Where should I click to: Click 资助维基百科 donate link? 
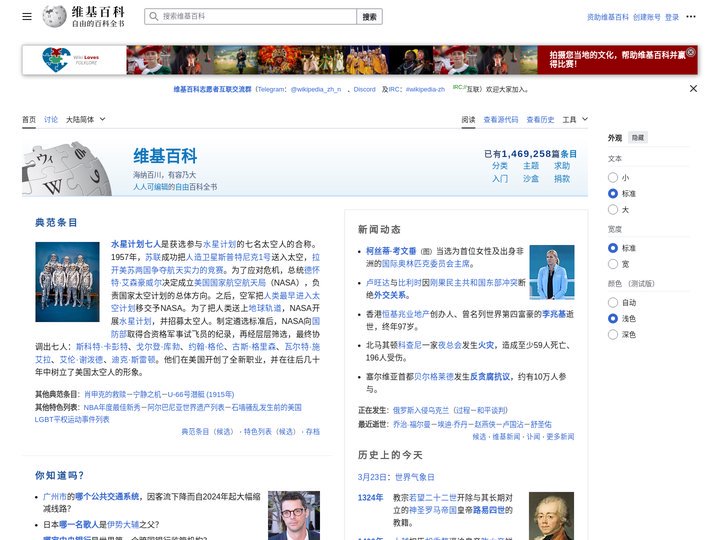pyautogui.click(x=608, y=17)
